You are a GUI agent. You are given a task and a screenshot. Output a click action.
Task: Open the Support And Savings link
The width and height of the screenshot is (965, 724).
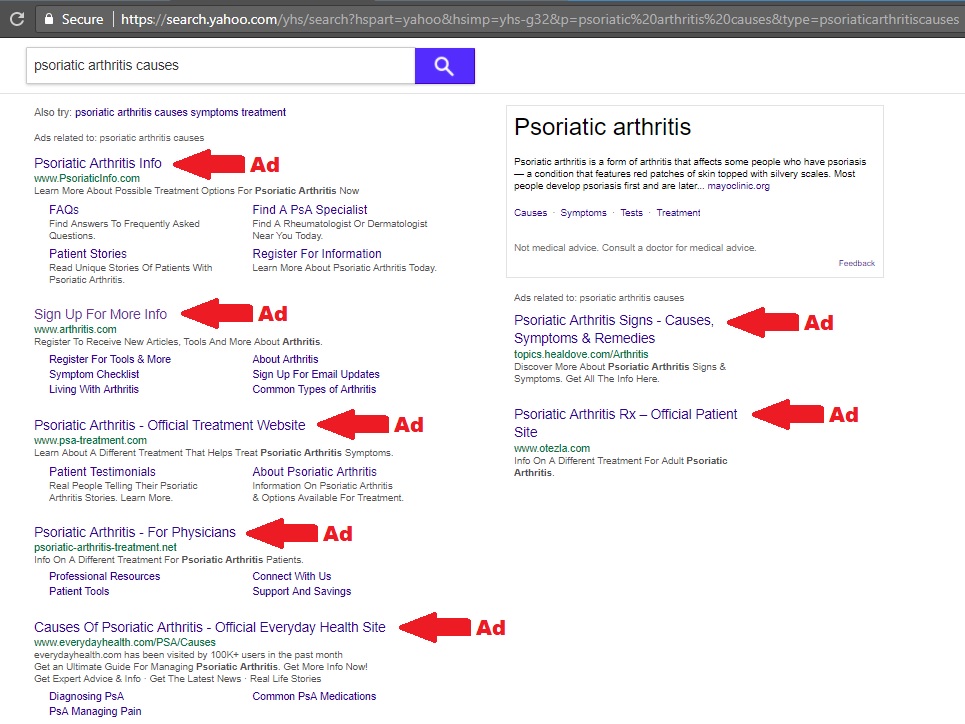click(302, 591)
